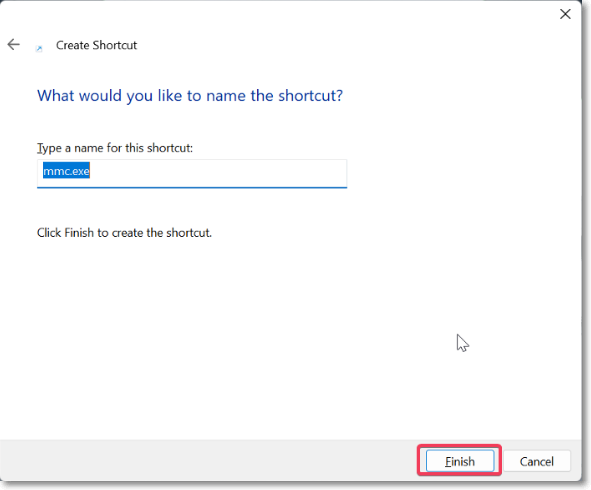Click the 'Click Finish to create the shortcut.' text
The image size is (591, 490).
(124, 233)
